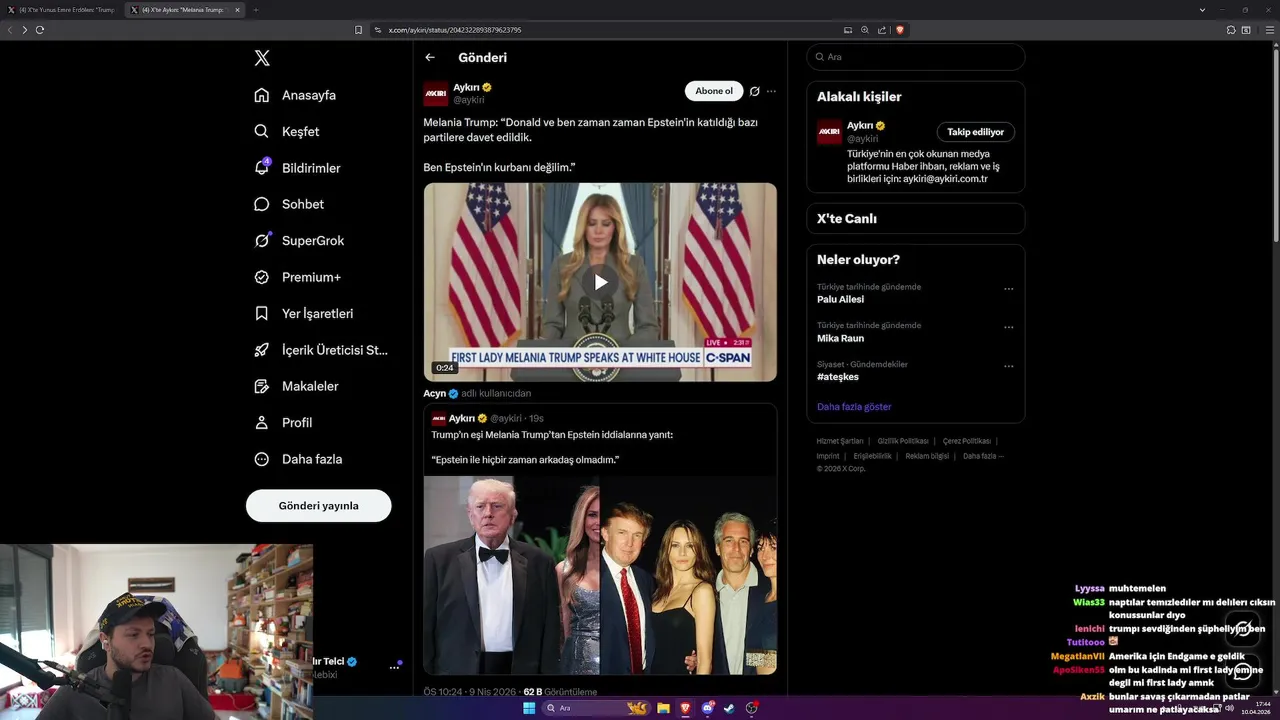Image resolution: width=1280 pixels, height=720 pixels.
Task: Open a new browser tab
Action: click(x=255, y=10)
